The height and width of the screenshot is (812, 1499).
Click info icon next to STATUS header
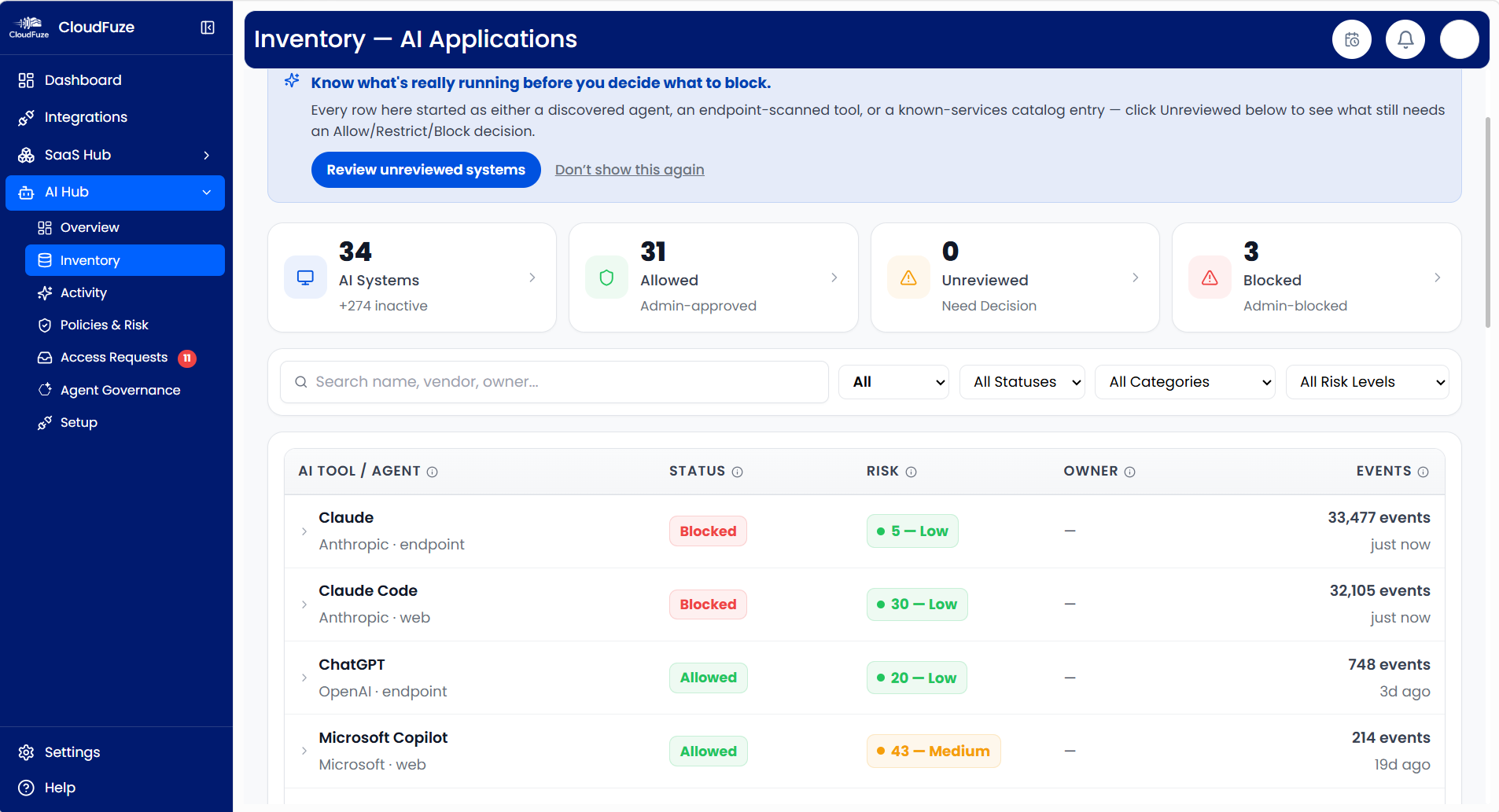[737, 472]
